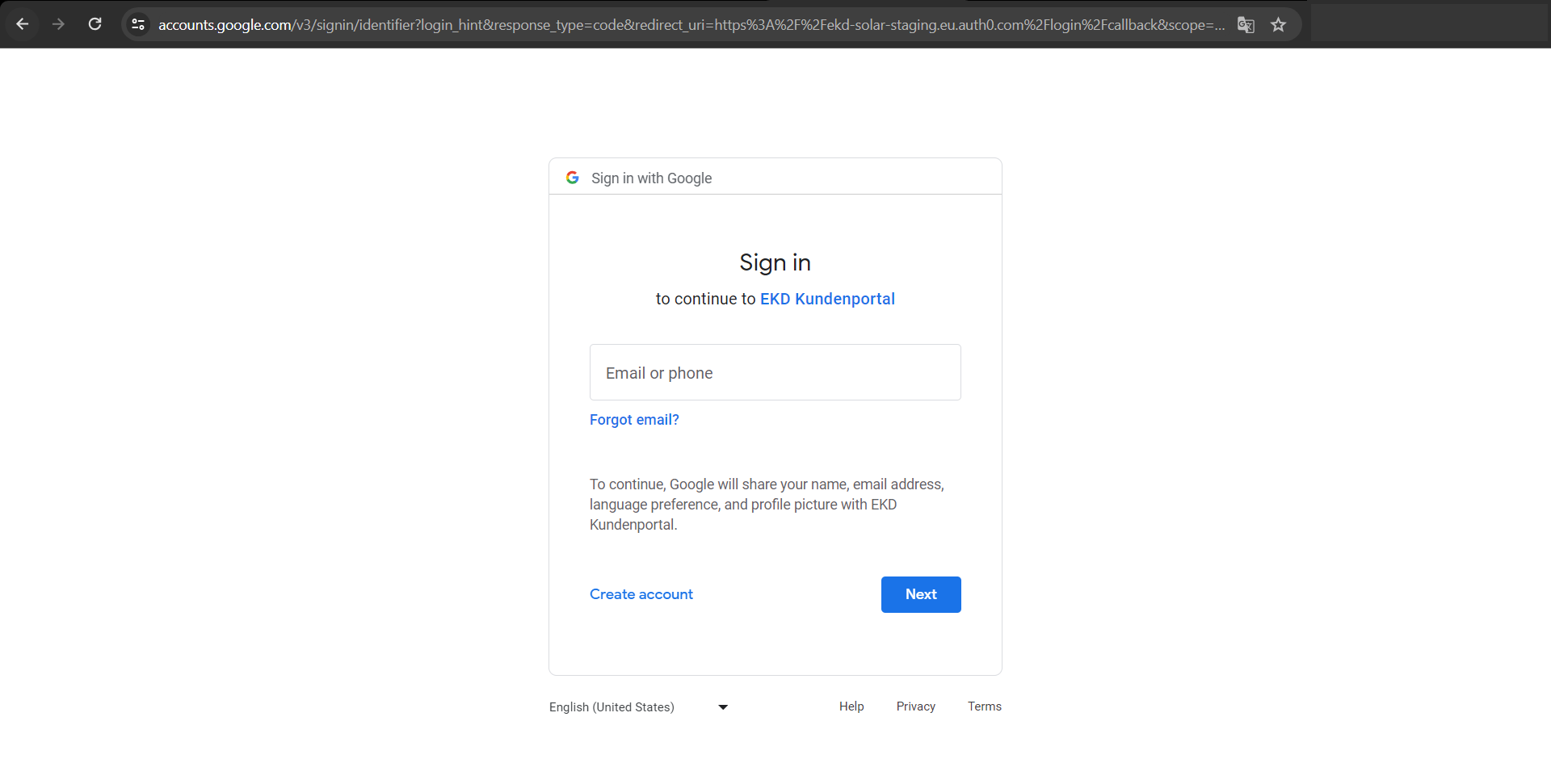Open the Privacy link in footer
The height and width of the screenshot is (784, 1551).
click(916, 706)
